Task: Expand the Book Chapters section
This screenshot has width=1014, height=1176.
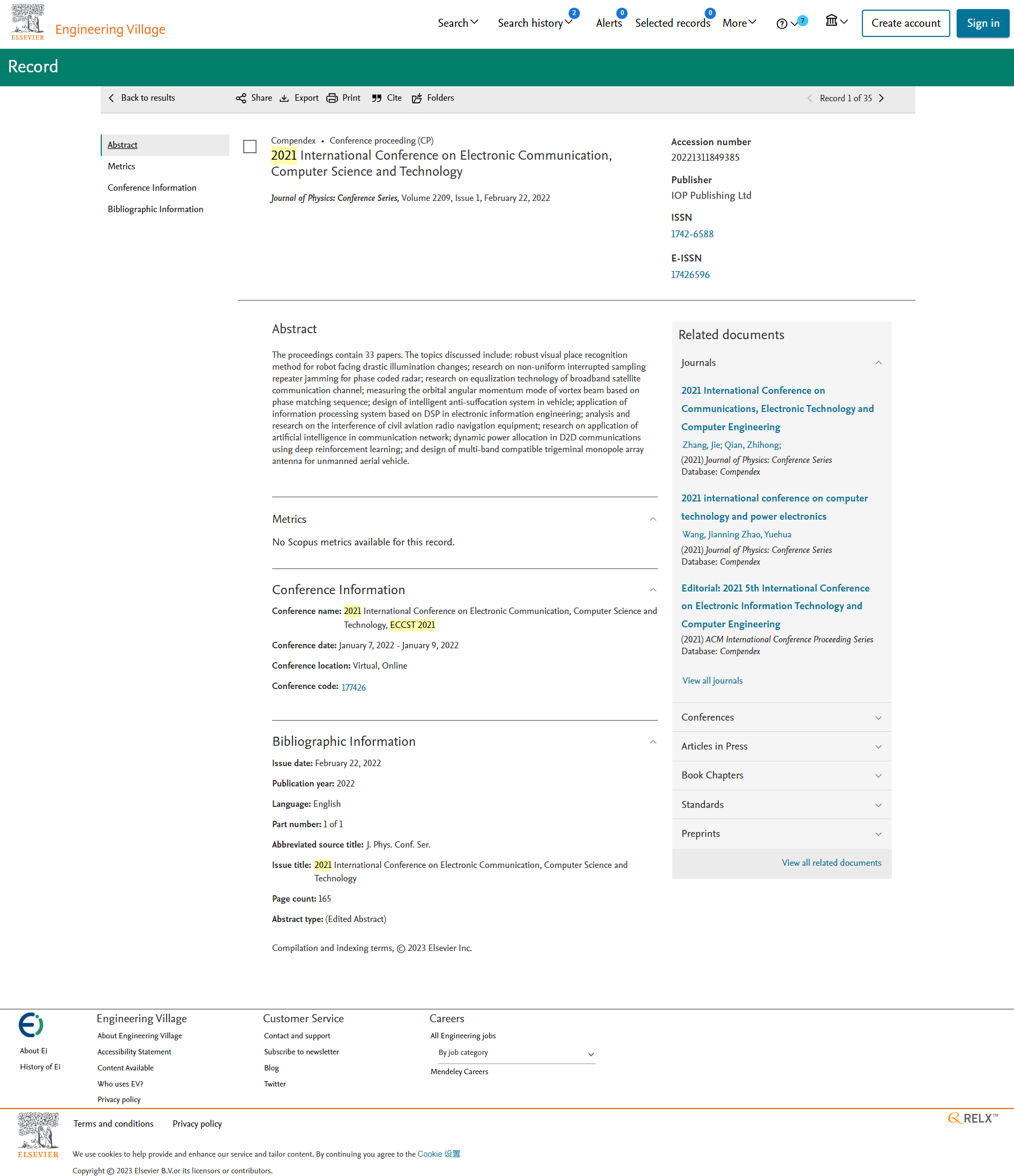Action: (878, 775)
